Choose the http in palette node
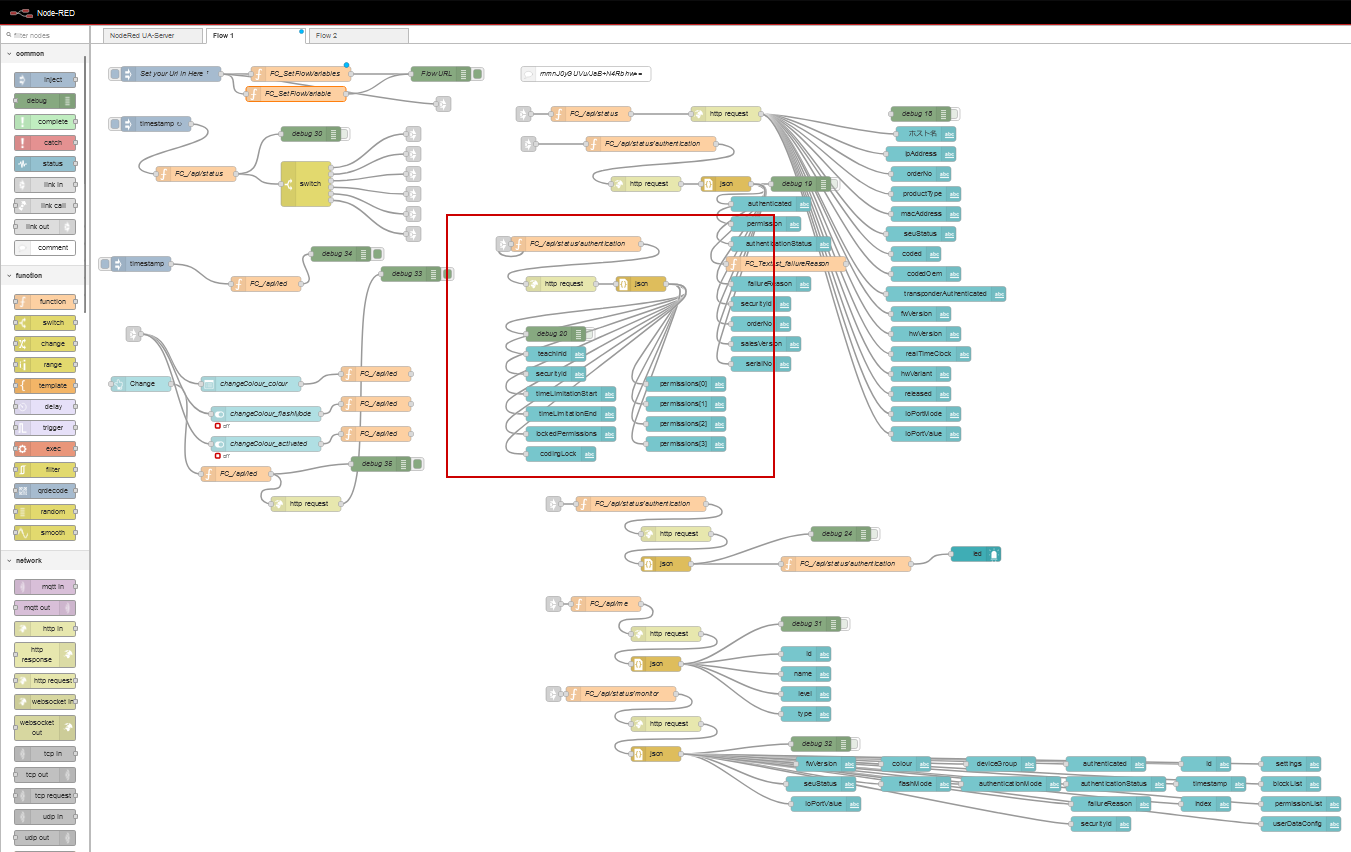Viewport: 1351px width, 852px height. click(45, 629)
